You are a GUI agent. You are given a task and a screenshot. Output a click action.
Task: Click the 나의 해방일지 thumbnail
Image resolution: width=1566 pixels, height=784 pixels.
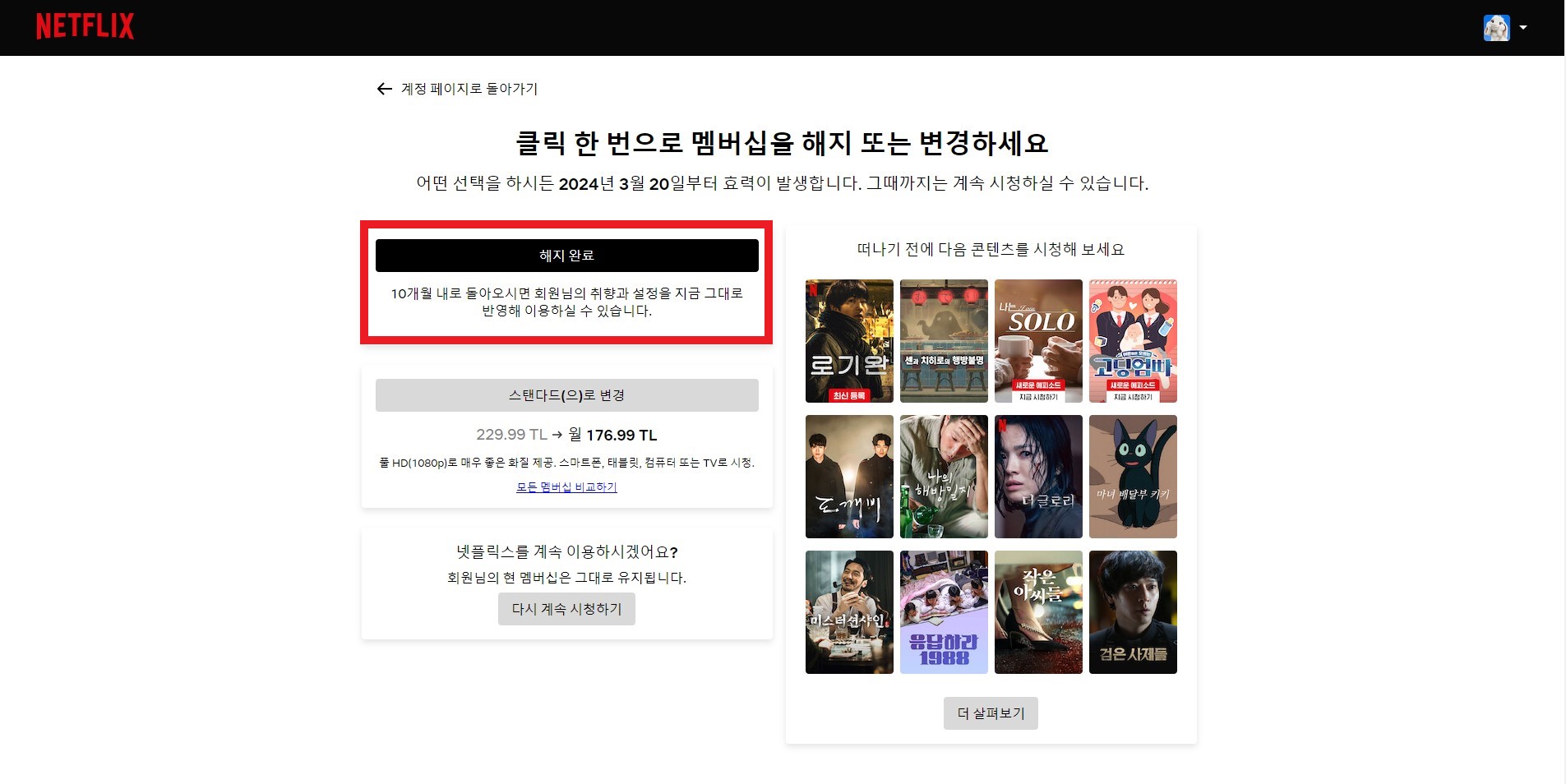(x=944, y=476)
